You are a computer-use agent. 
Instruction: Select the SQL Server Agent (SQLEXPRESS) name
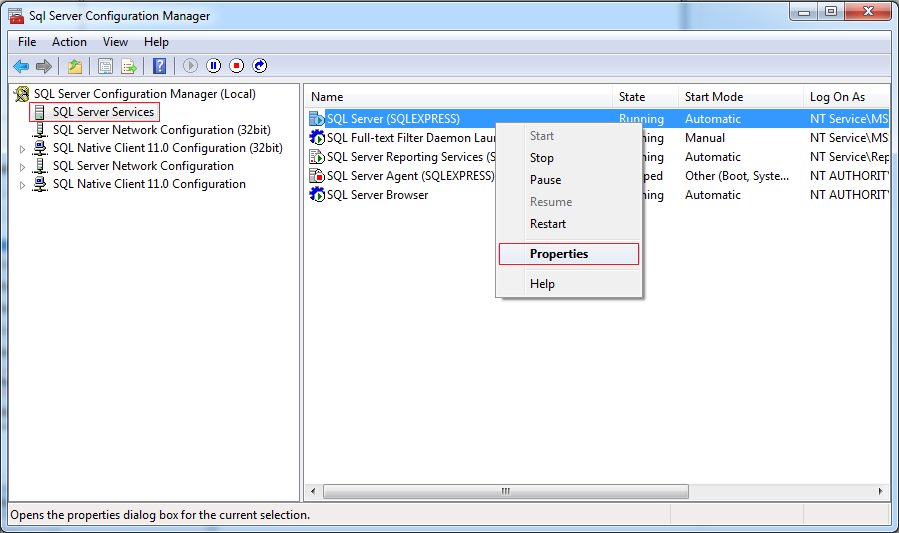[x=411, y=176]
